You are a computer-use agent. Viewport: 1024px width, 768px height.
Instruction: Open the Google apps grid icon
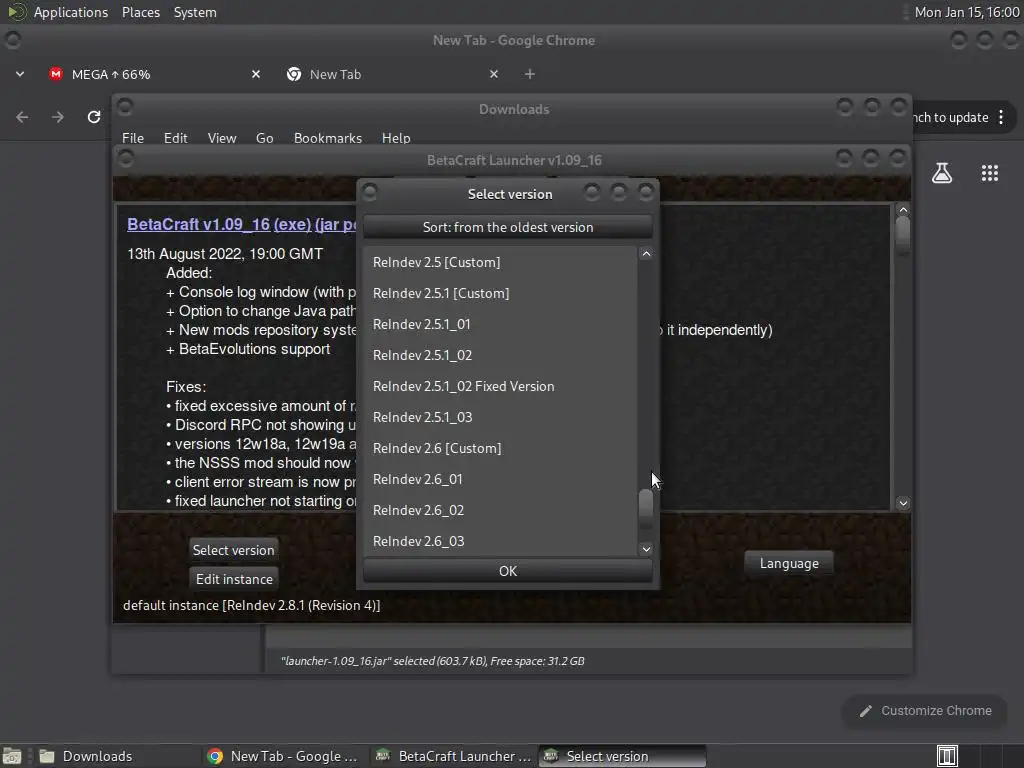click(989, 173)
